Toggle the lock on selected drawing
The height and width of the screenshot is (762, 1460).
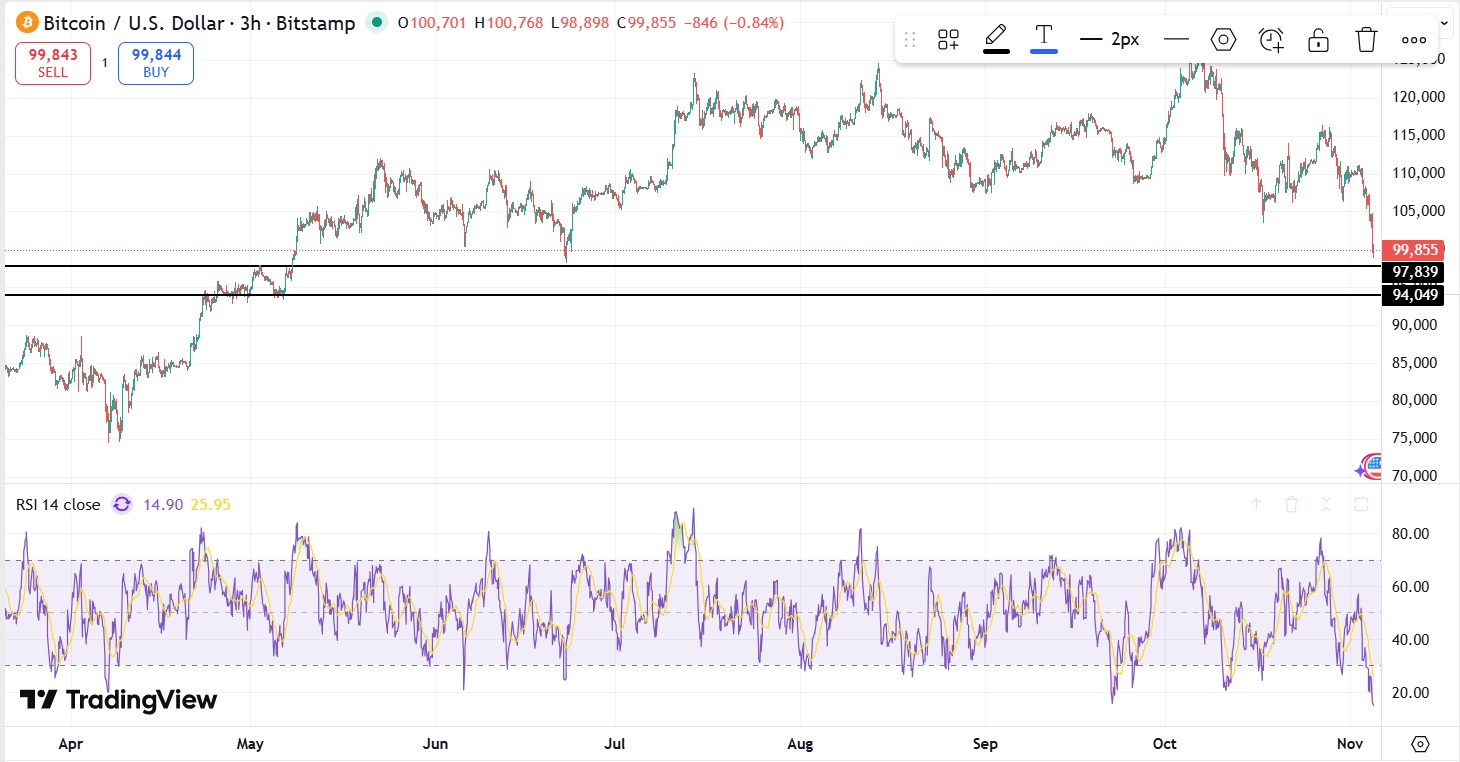point(1318,40)
